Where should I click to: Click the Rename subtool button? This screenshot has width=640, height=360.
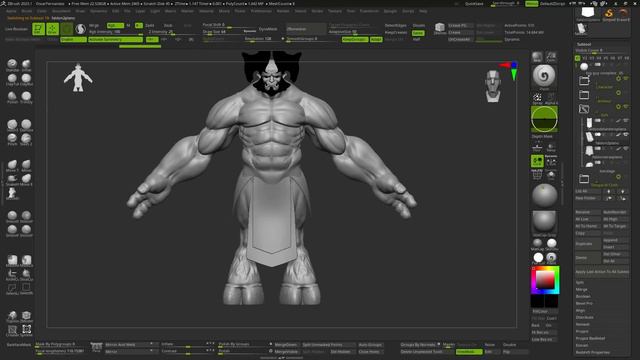coord(587,212)
